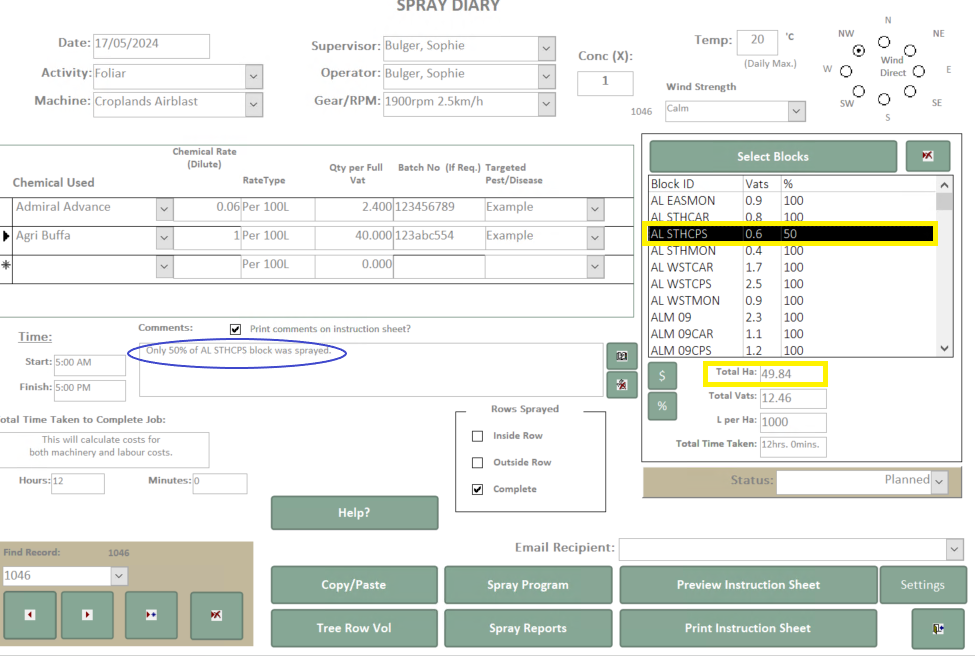Click into the Comments text box
Screen dimensions: 975x656
click(371, 370)
